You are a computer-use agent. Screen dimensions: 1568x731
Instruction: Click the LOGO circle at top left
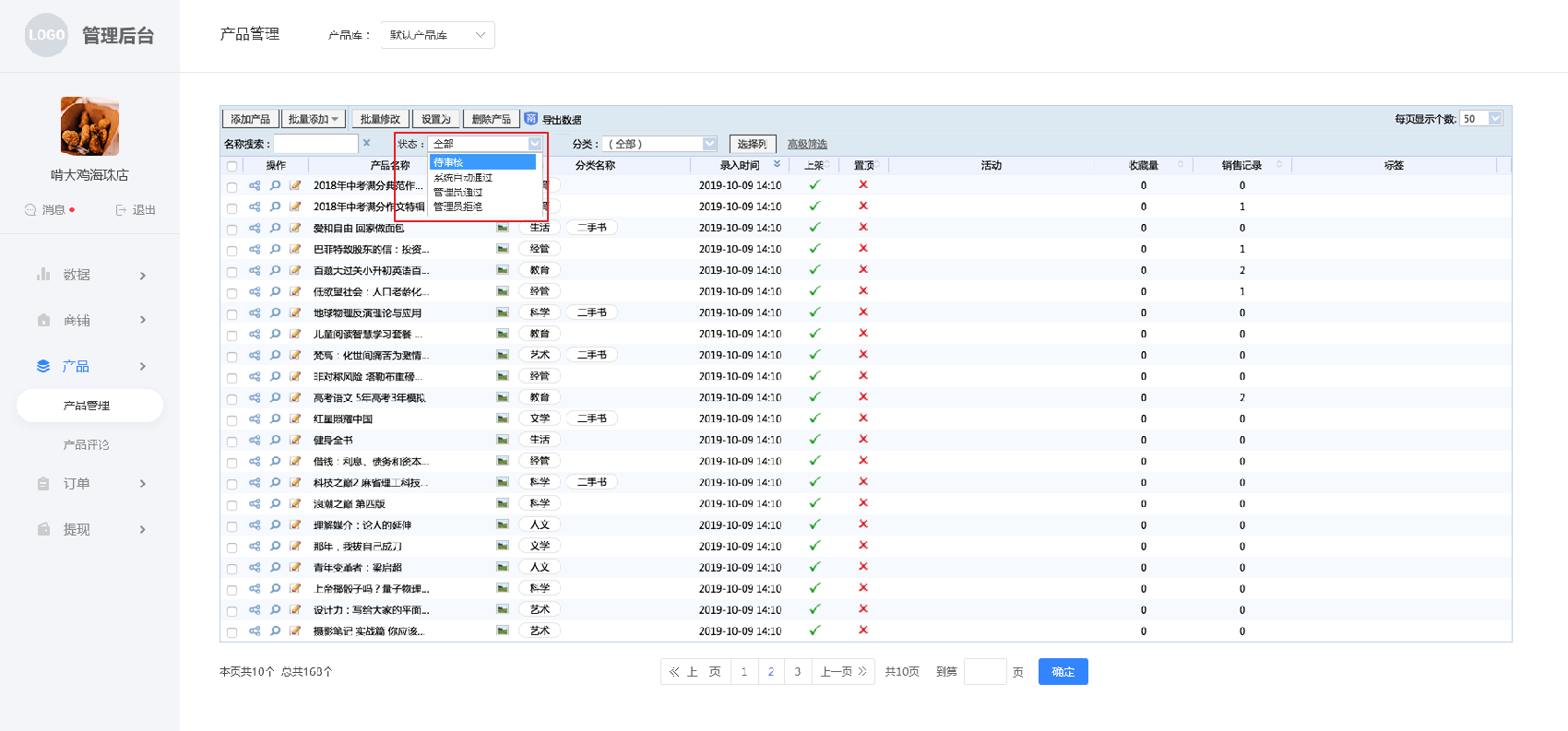tap(46, 35)
